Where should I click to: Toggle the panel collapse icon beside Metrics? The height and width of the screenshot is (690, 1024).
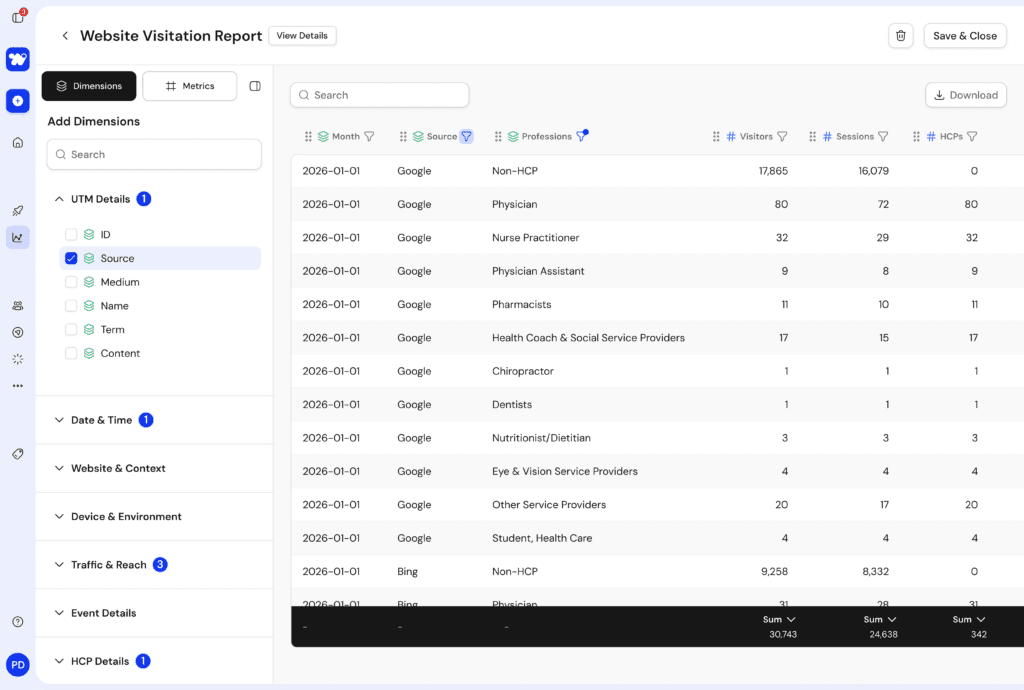coord(255,86)
